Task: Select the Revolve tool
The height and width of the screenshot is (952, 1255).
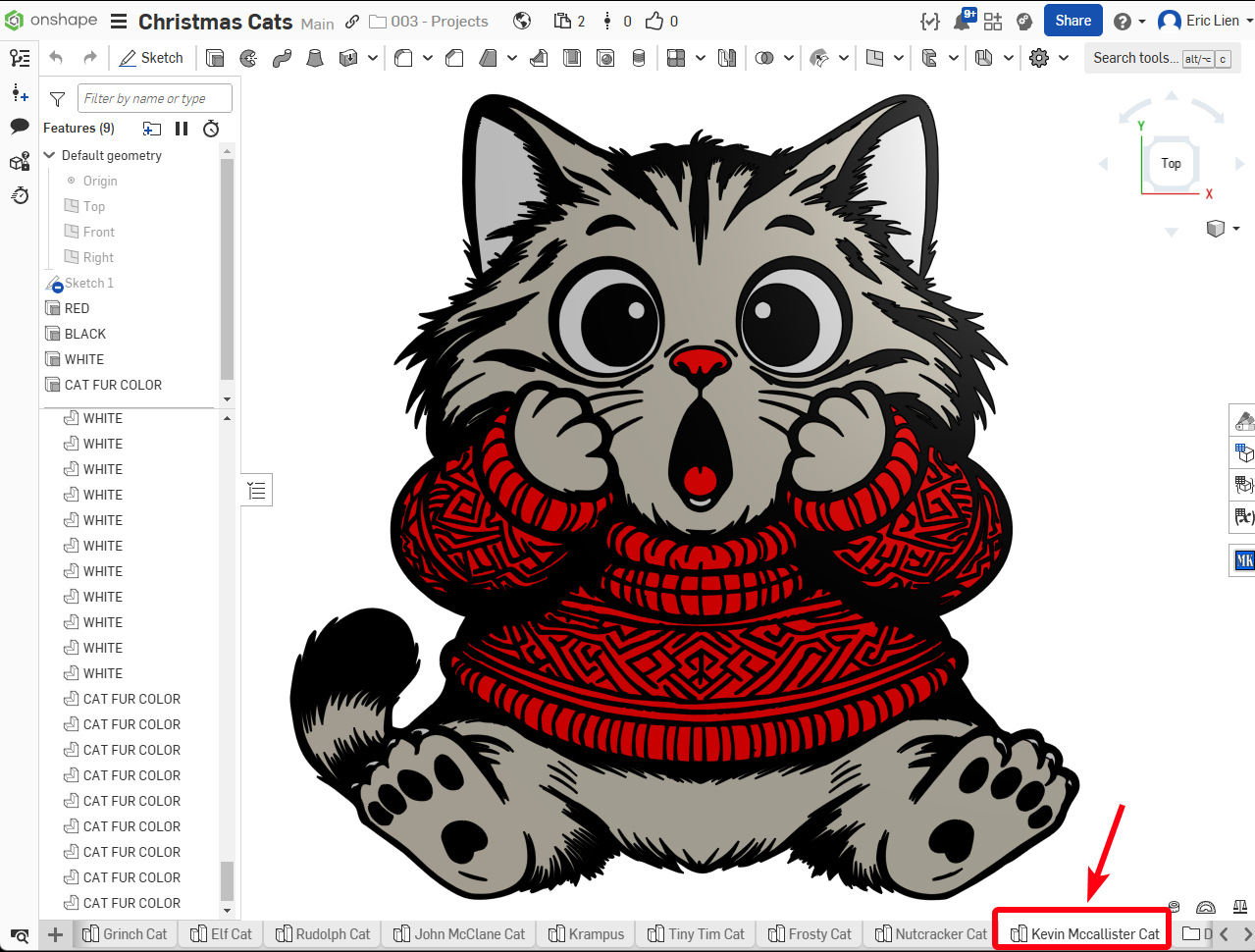Action: pyautogui.click(x=248, y=58)
